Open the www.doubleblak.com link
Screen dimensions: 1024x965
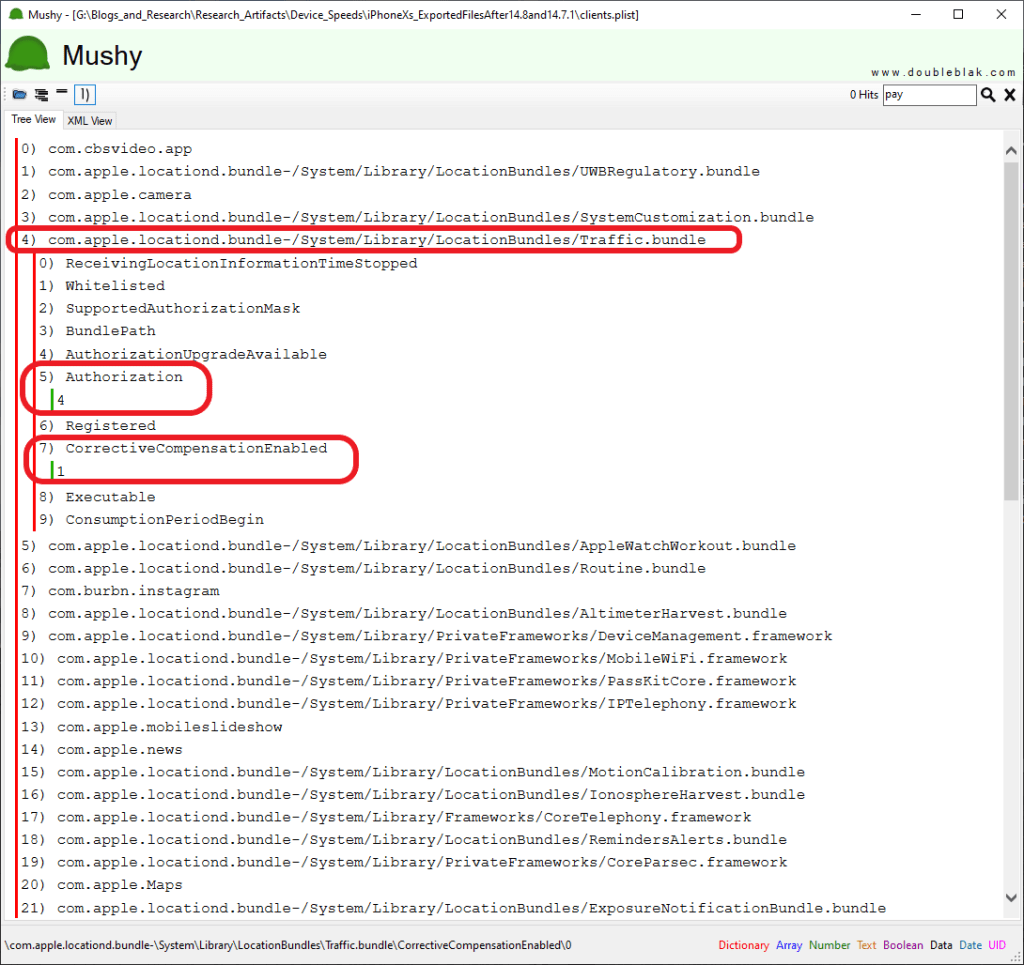coord(943,73)
